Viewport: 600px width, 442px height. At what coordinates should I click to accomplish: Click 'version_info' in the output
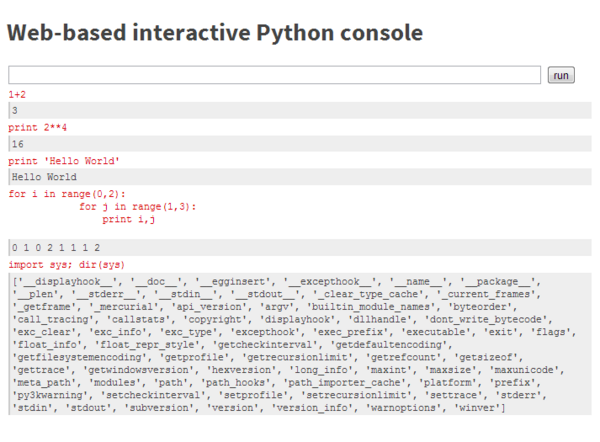point(312,408)
